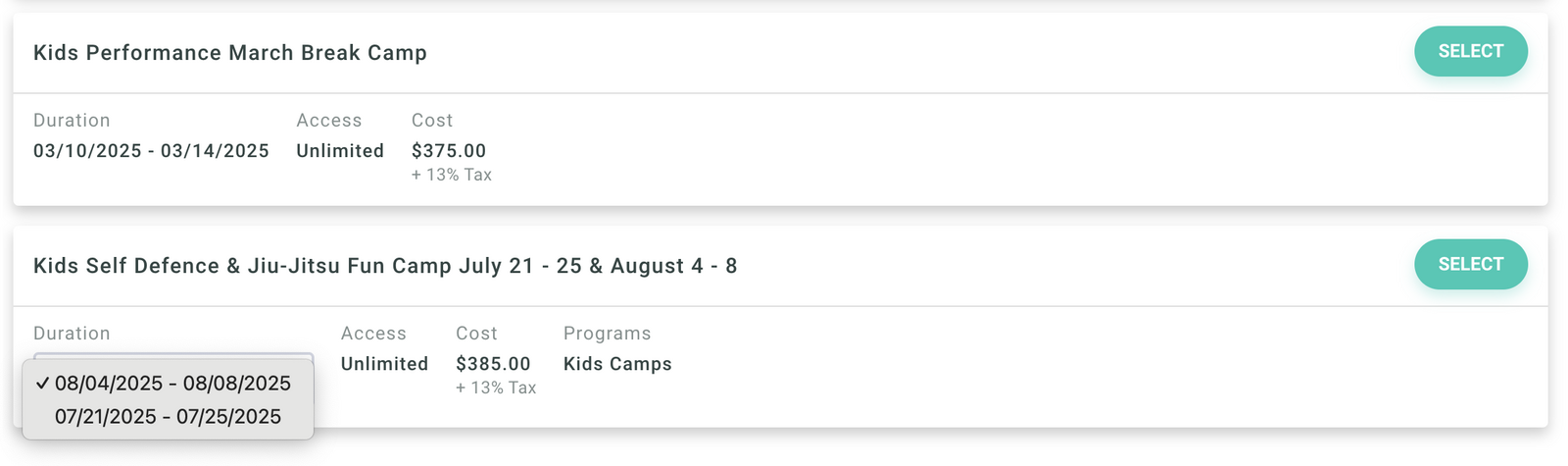The width and height of the screenshot is (1568, 466).
Task: Click the tax note under $385.00
Action: tap(496, 388)
